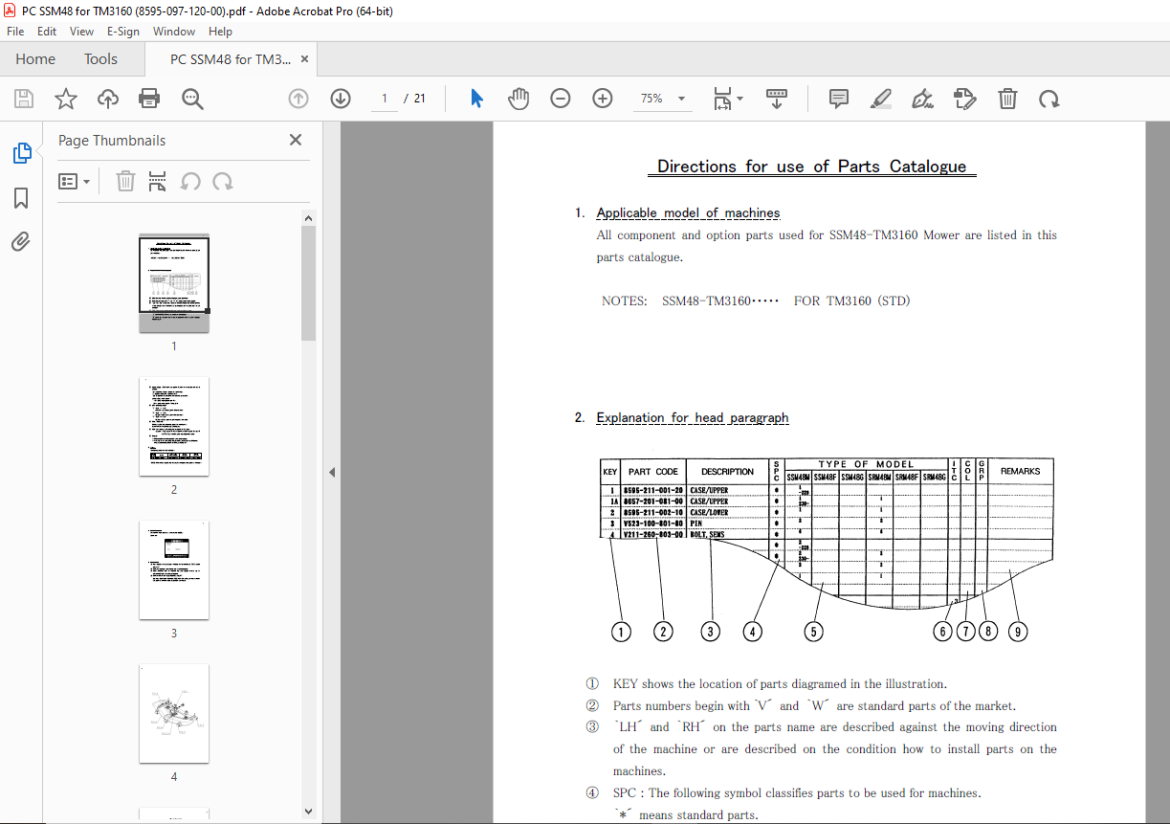Select page 3 thumbnail
Image resolution: width=1170 pixels, height=824 pixels.
coord(174,570)
